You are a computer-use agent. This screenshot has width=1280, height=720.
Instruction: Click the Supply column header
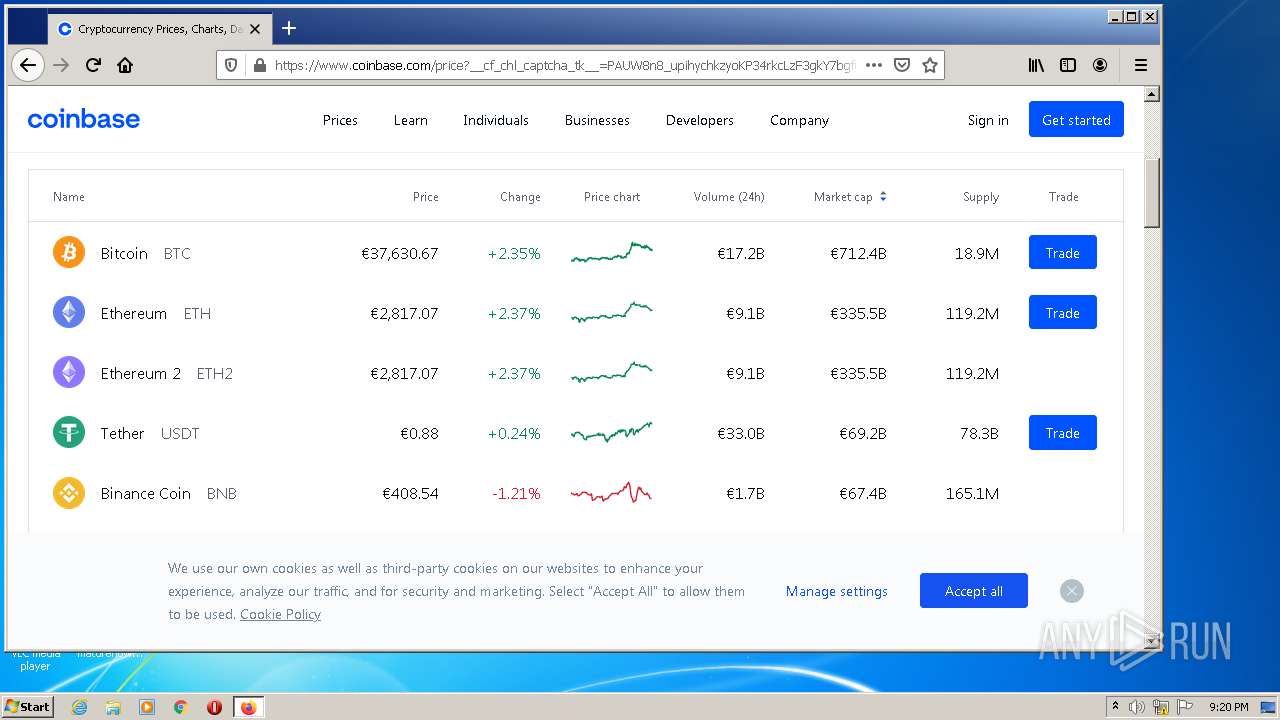pos(981,197)
